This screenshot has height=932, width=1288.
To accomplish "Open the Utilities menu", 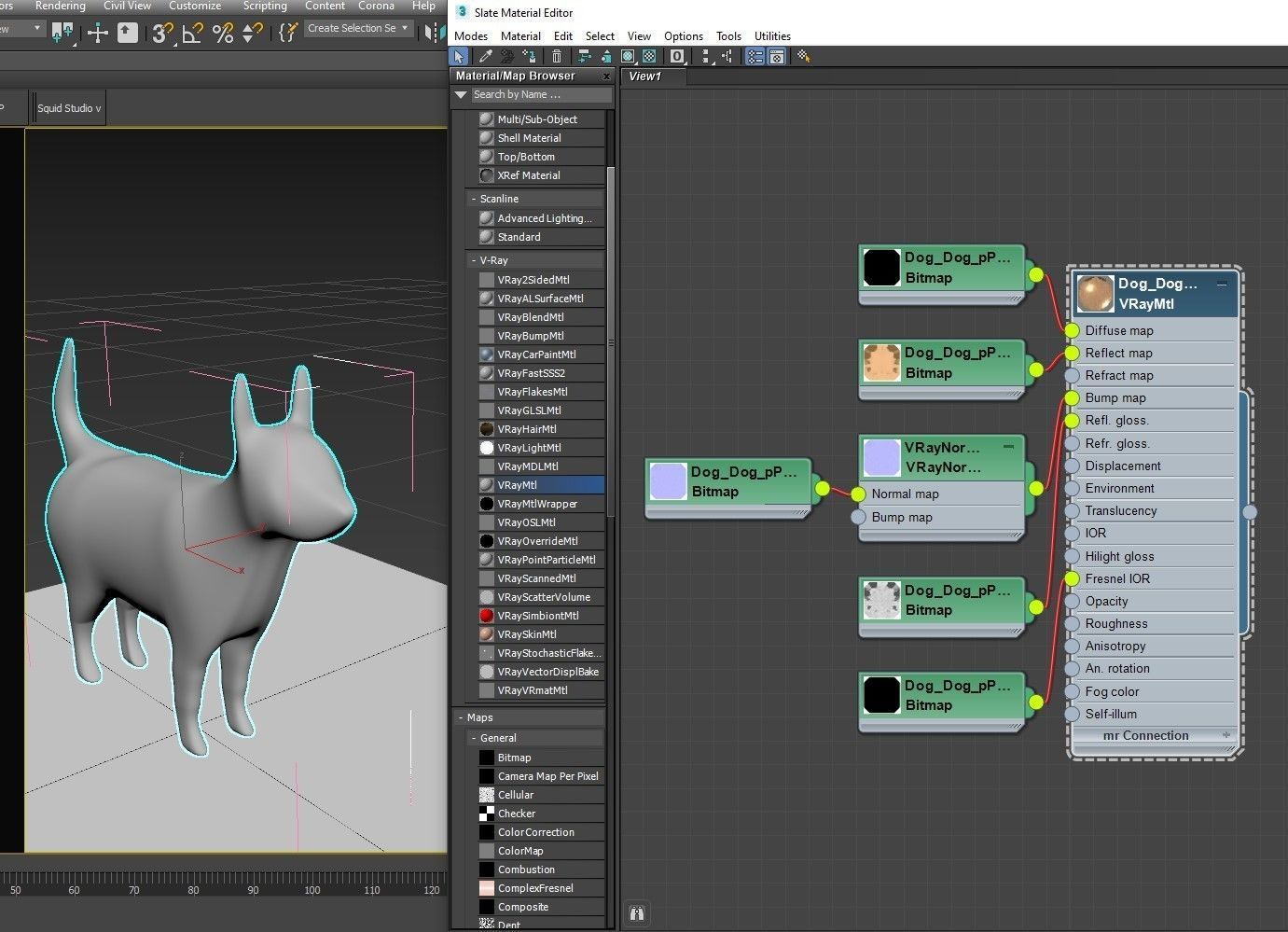I will (x=772, y=36).
